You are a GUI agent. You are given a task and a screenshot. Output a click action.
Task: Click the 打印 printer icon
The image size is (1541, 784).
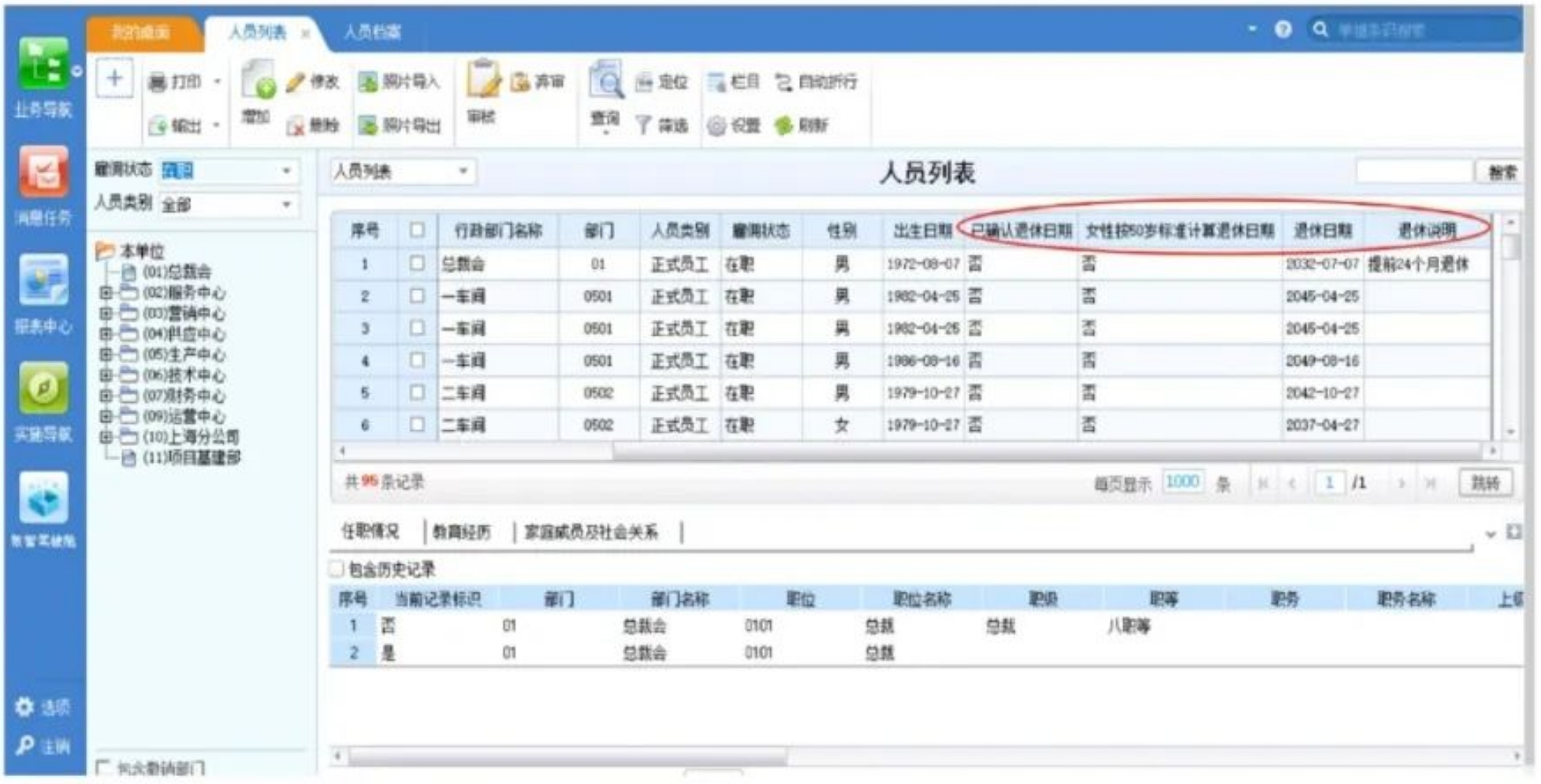click(x=158, y=82)
